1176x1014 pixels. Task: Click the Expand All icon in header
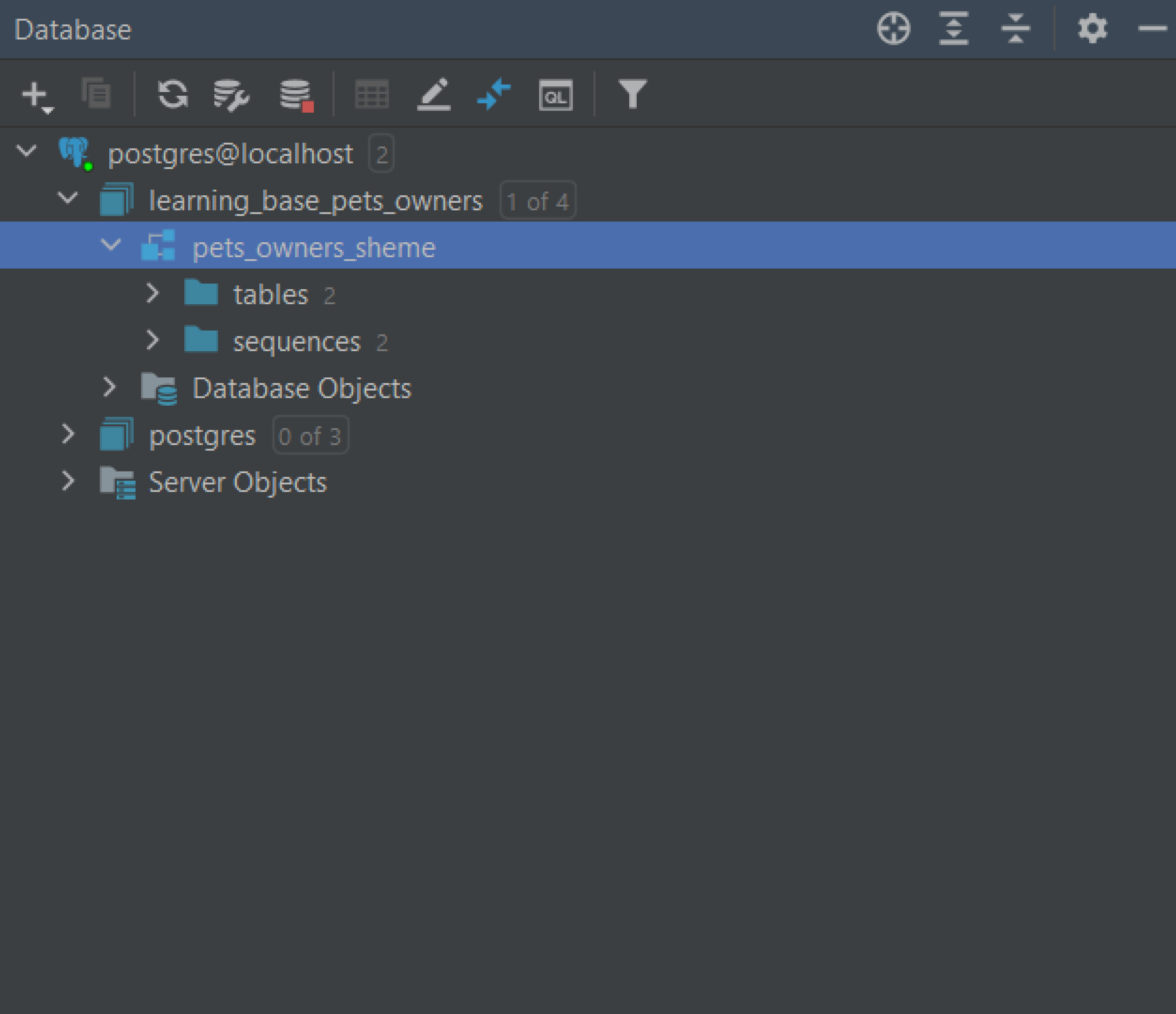954,29
